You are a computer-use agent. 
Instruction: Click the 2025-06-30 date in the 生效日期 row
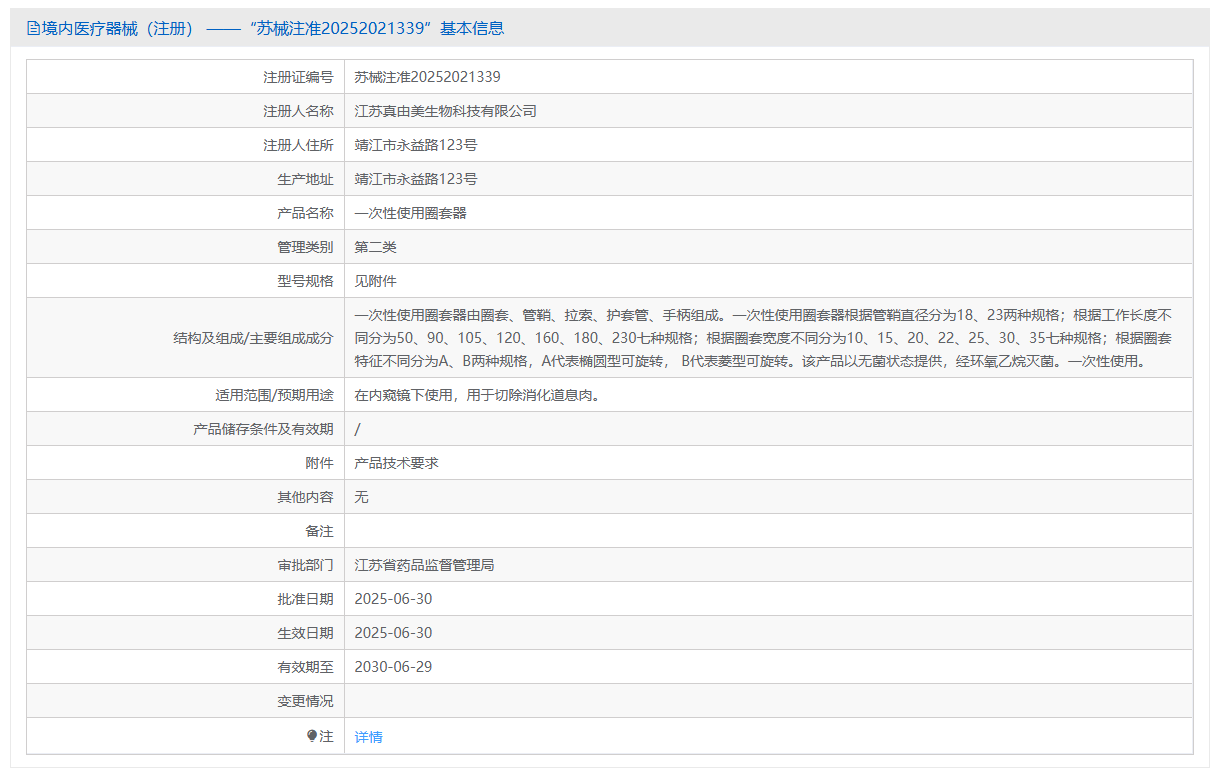point(394,633)
